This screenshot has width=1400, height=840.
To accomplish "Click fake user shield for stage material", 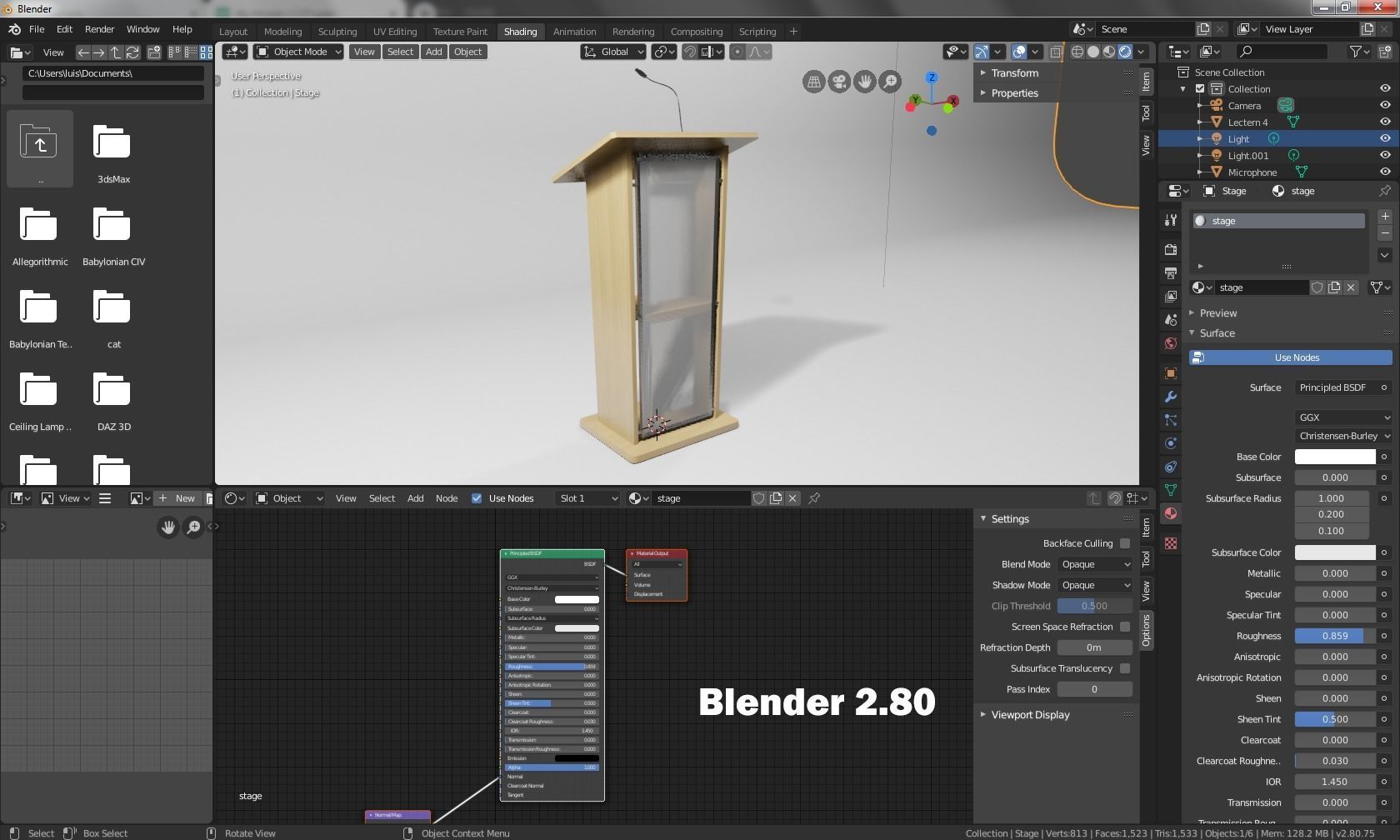I will pos(1317,287).
